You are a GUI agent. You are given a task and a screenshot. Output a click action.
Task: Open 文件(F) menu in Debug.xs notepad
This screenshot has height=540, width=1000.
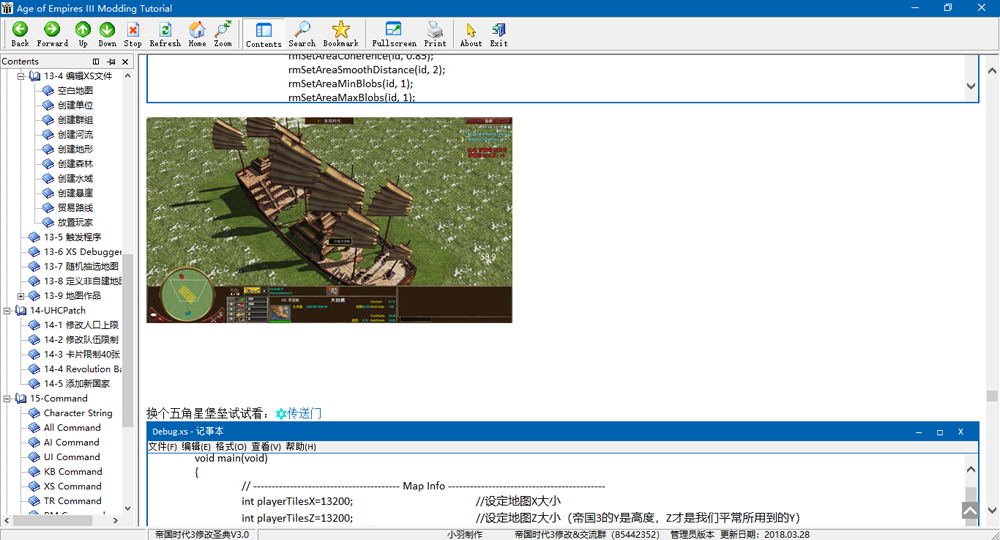point(163,447)
